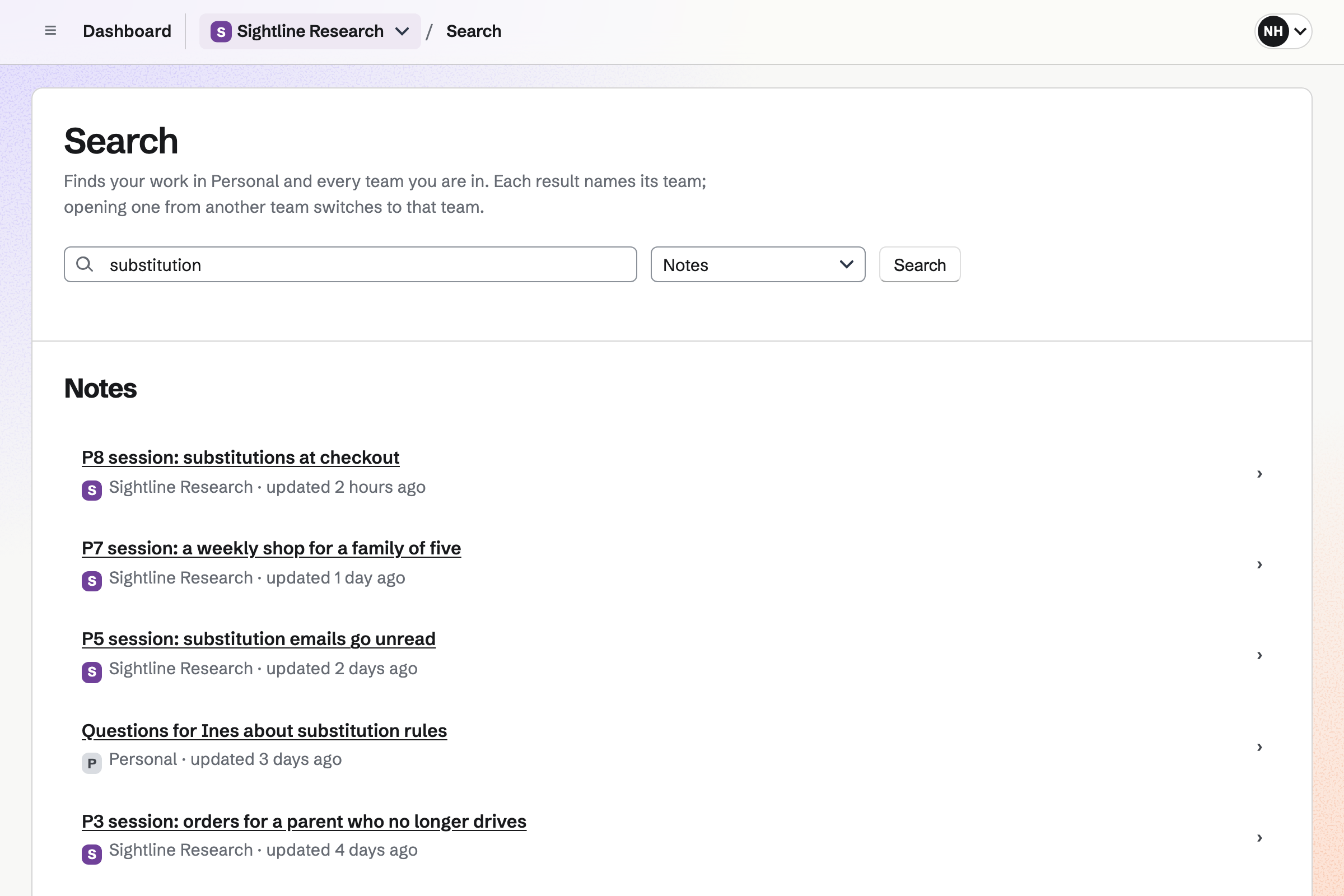Open note P5 session: substitution emails go unread
This screenshot has height=896, width=1344.
[x=259, y=639]
